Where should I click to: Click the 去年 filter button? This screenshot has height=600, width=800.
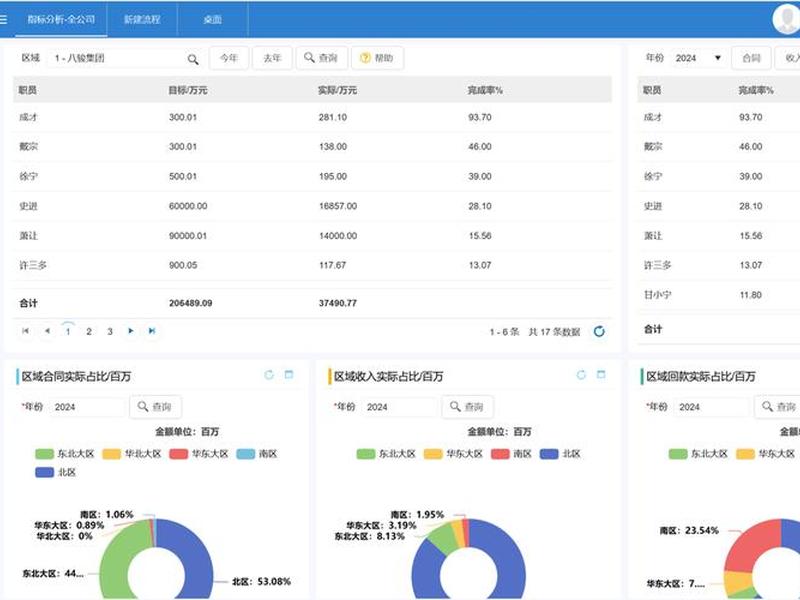tap(272, 58)
